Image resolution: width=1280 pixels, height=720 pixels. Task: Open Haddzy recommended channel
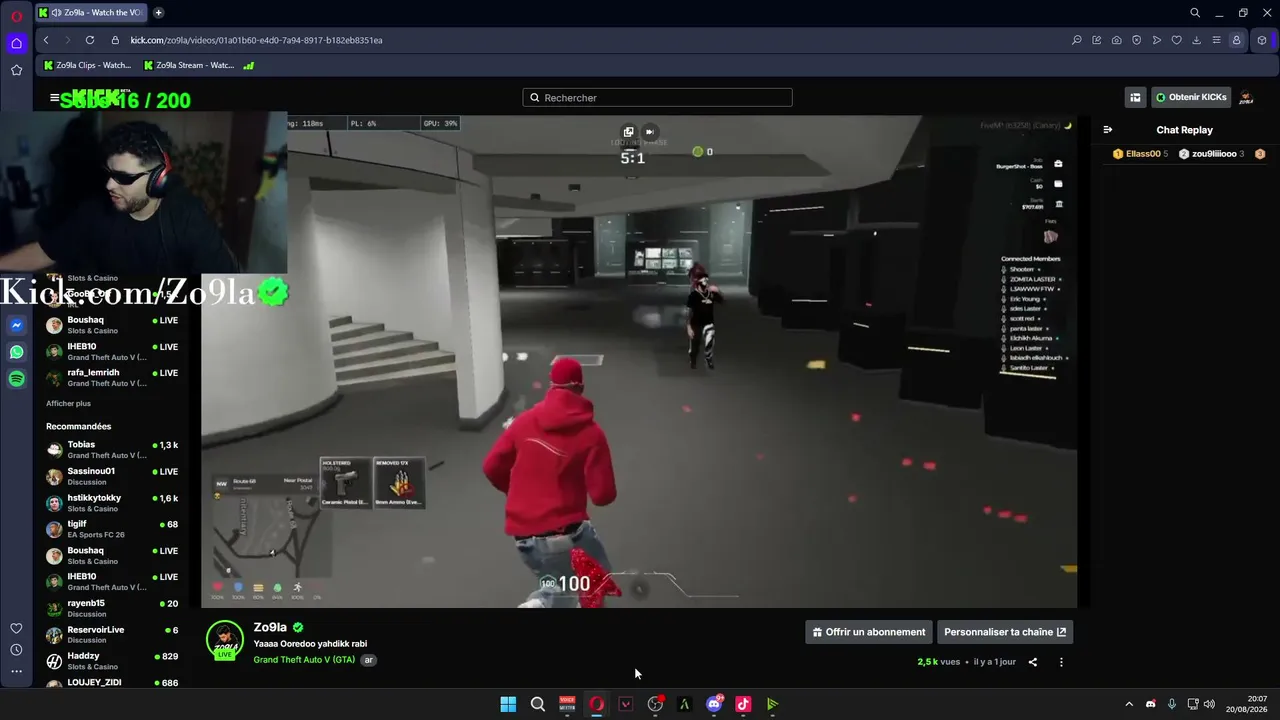112,661
